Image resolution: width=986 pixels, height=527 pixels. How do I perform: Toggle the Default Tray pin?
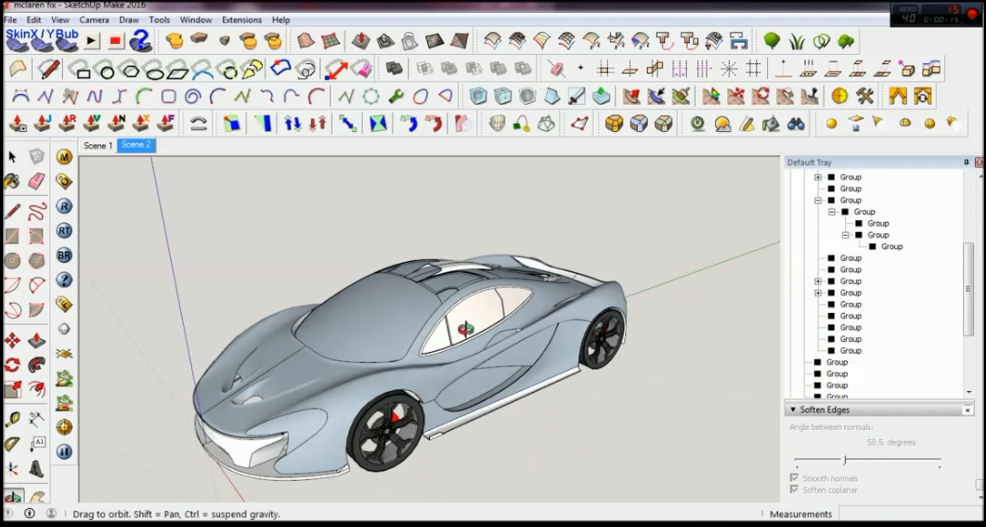(967, 162)
